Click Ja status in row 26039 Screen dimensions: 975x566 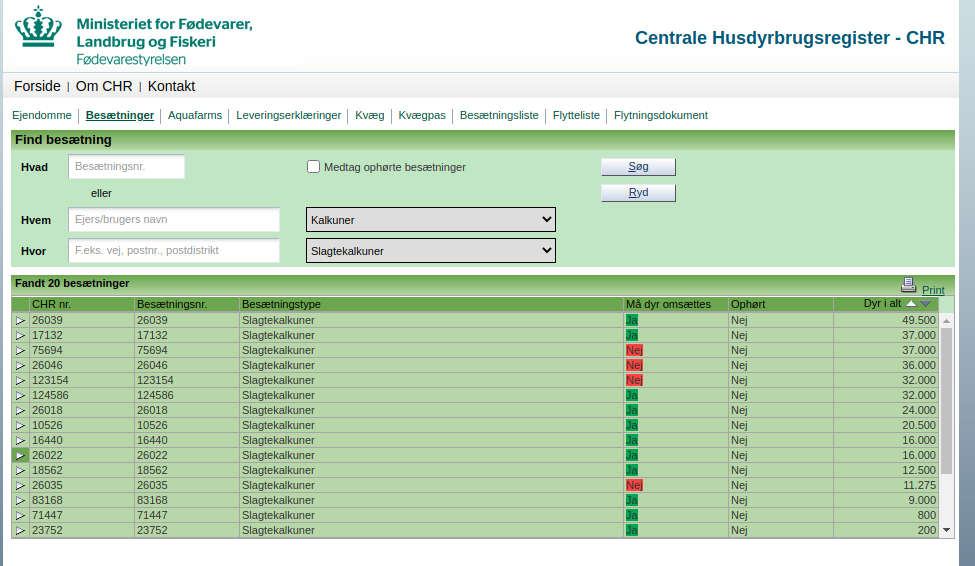(x=632, y=320)
